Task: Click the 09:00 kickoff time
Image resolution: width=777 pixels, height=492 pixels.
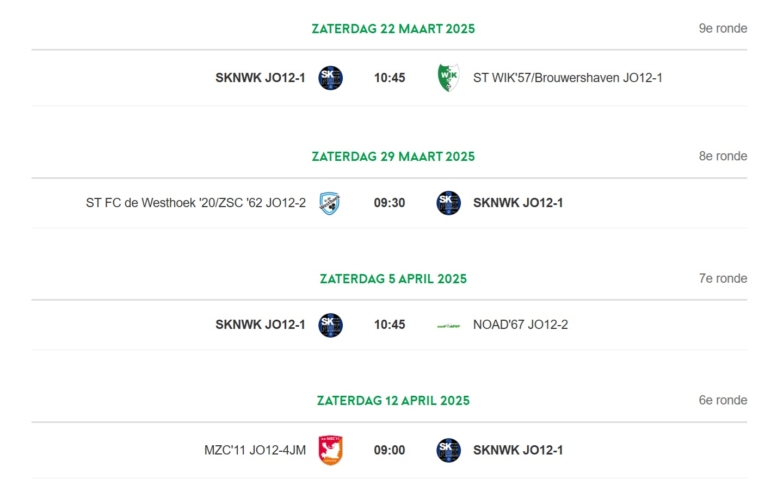Action: tap(389, 450)
